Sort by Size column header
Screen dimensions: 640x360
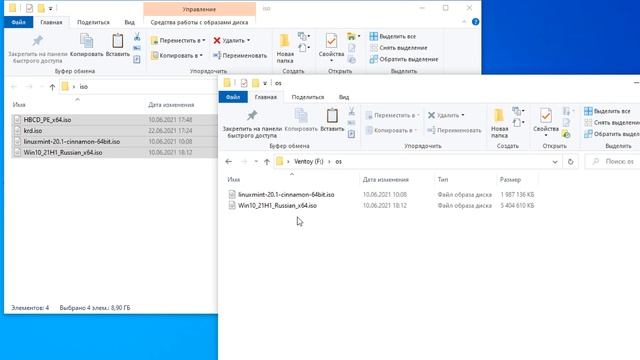point(510,180)
